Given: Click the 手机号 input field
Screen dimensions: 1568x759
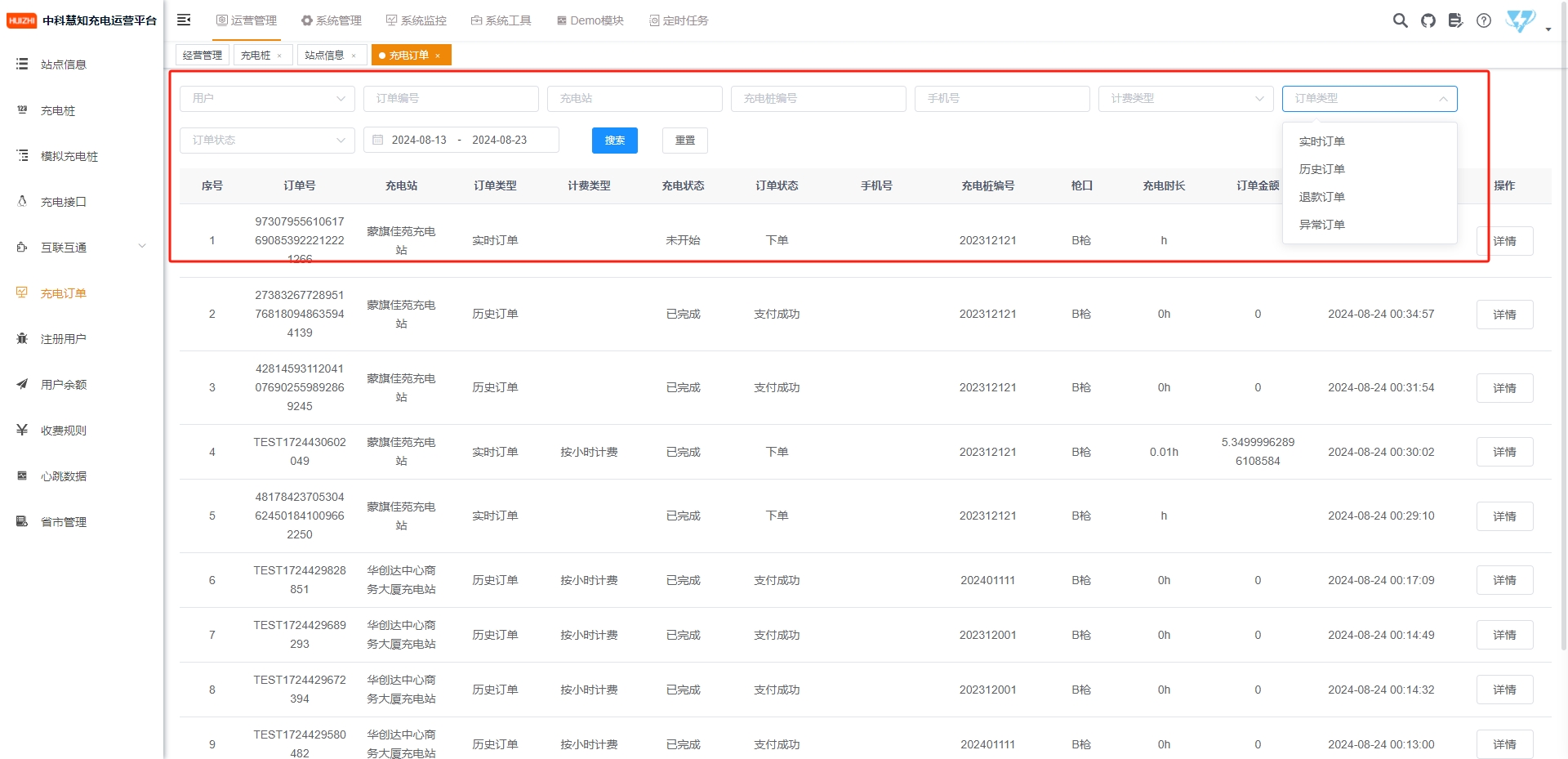Looking at the screenshot, I should [1002, 98].
